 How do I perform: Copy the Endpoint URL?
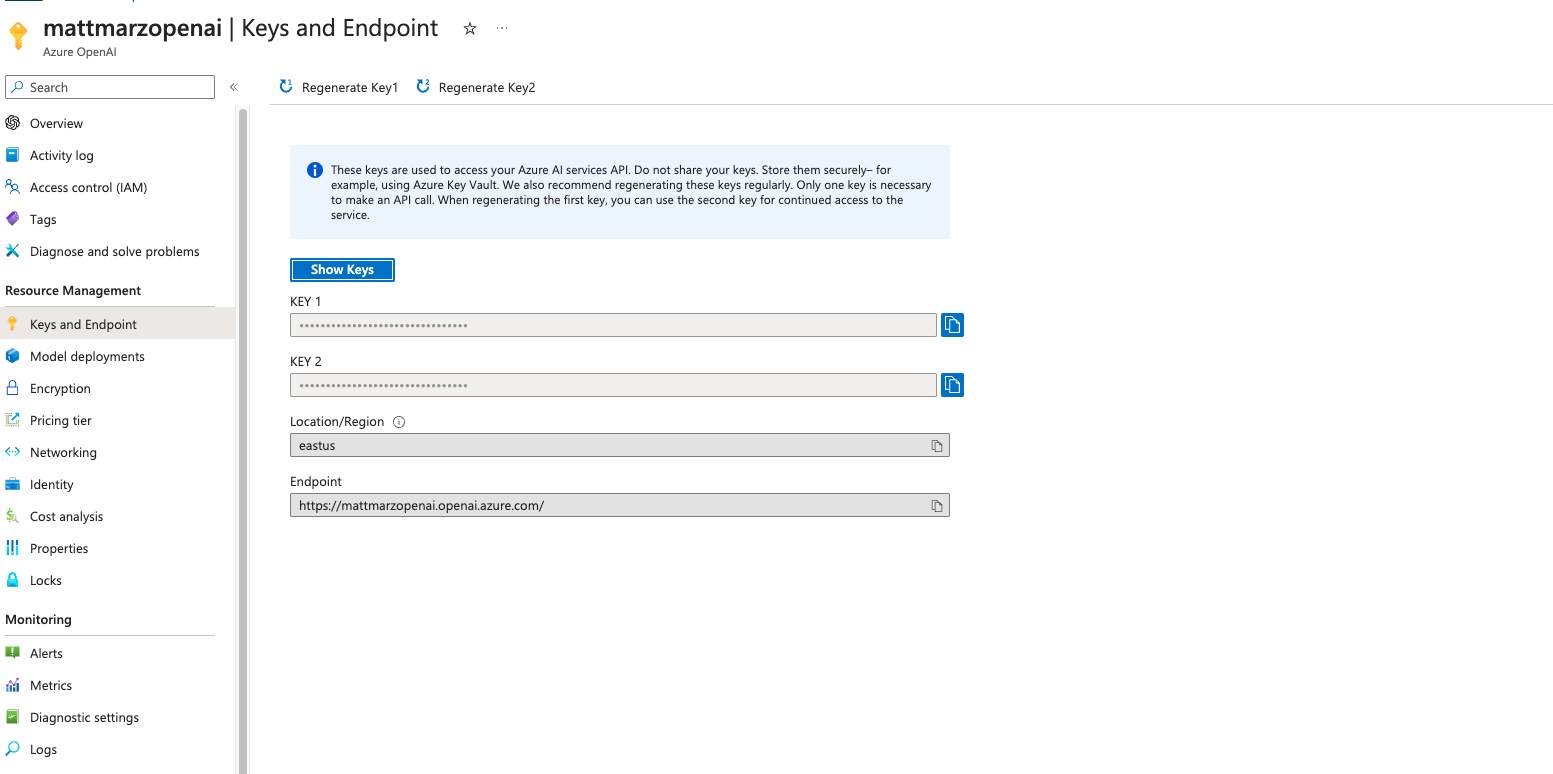click(x=936, y=506)
